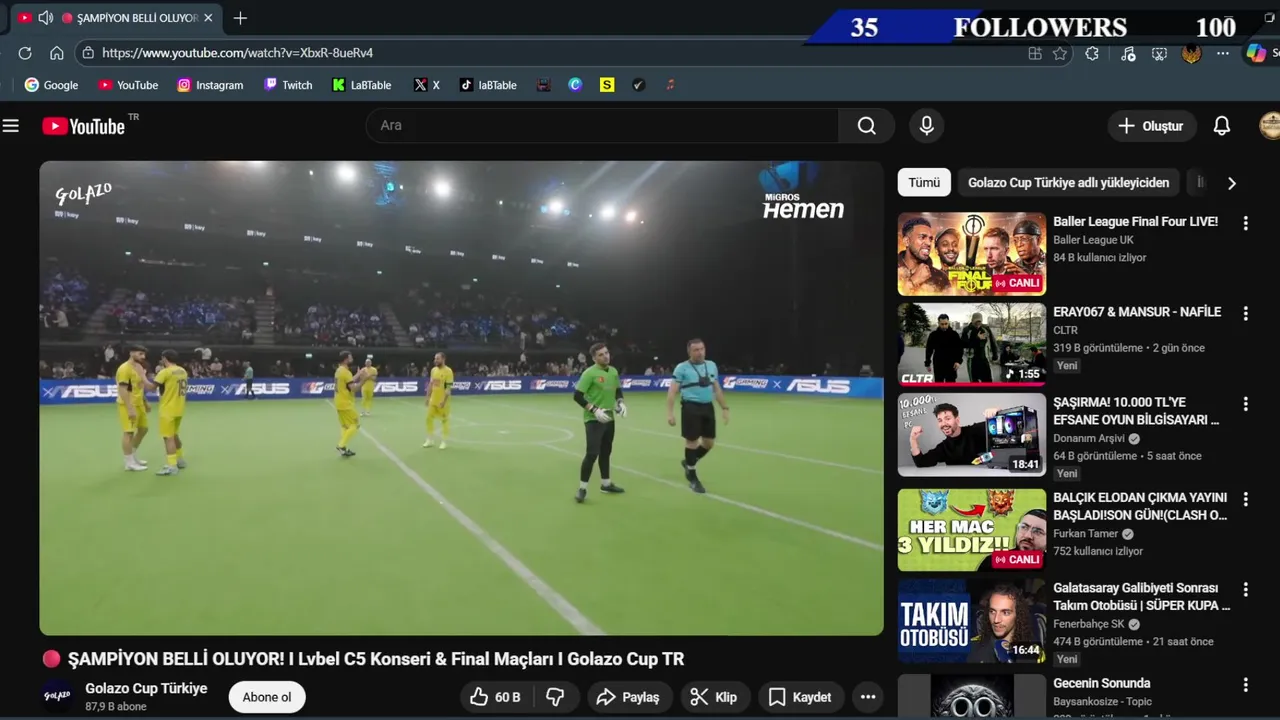Subscribe with the Abone ol button
Screen dimensions: 1280x720
click(x=267, y=697)
